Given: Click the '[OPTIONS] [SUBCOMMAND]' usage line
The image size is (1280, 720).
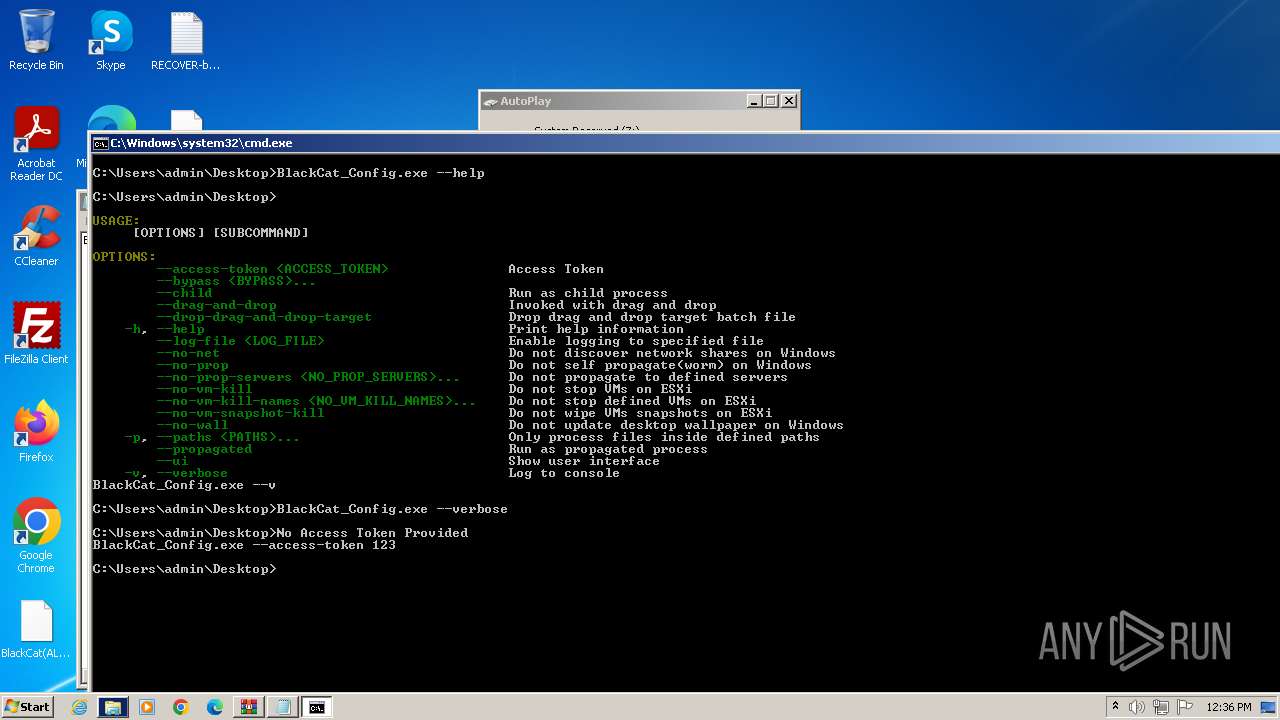Looking at the screenshot, I should pyautogui.click(x=220, y=233).
